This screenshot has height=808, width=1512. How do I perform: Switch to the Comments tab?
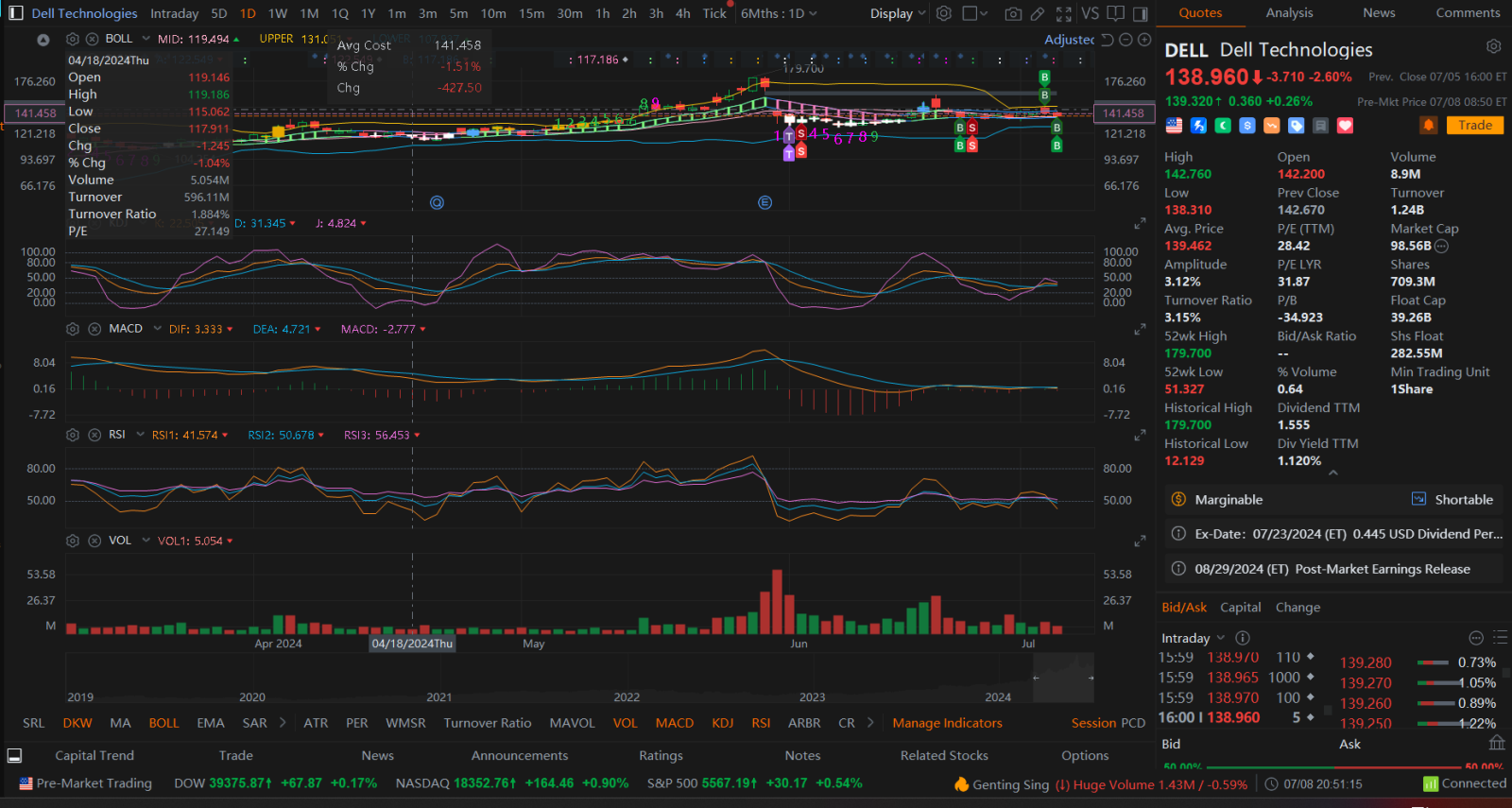click(x=1468, y=13)
